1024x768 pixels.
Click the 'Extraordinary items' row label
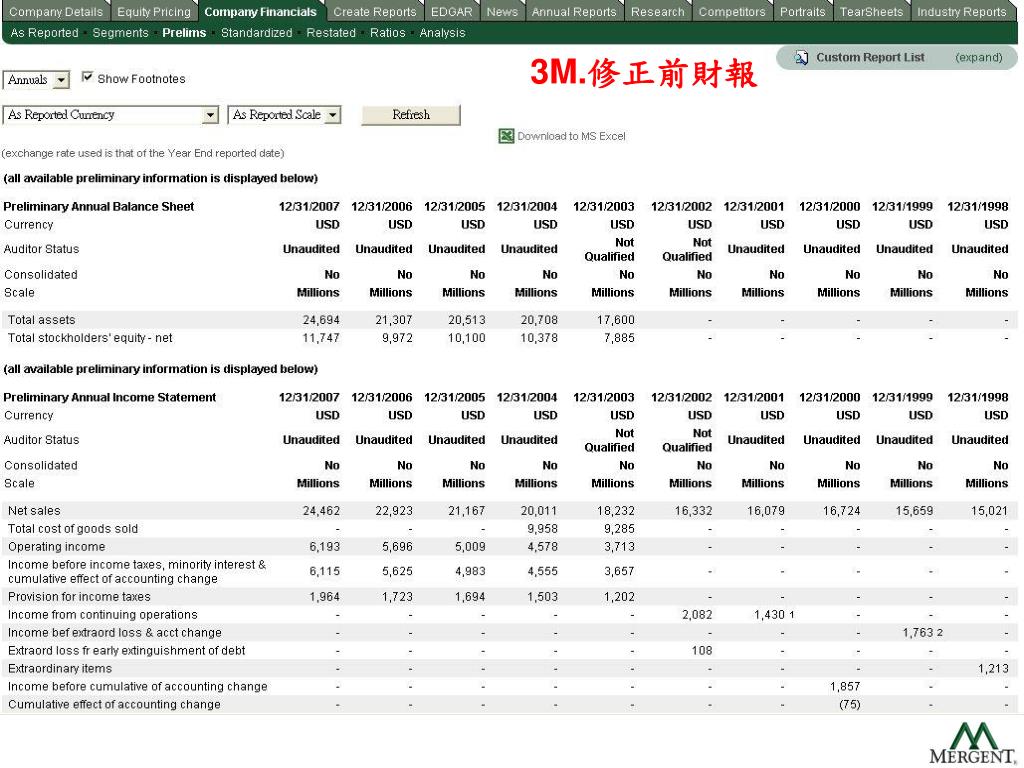click(x=59, y=669)
